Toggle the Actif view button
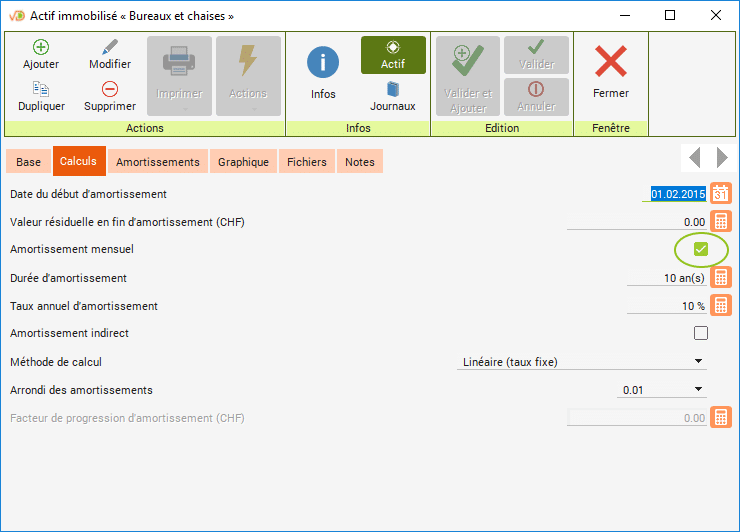This screenshot has width=740, height=532. [x=393, y=55]
